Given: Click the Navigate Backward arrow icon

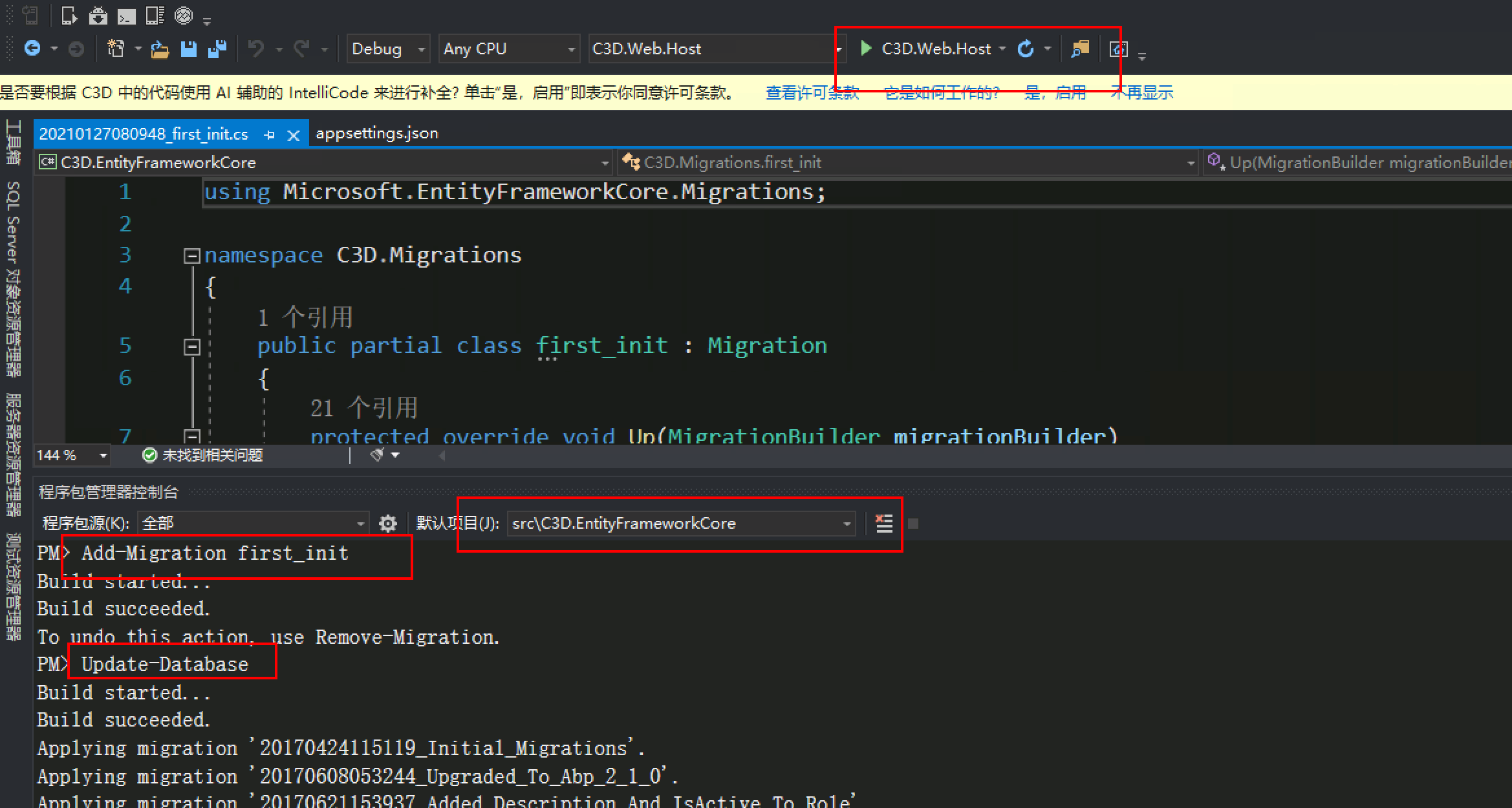Looking at the screenshot, I should point(32,48).
